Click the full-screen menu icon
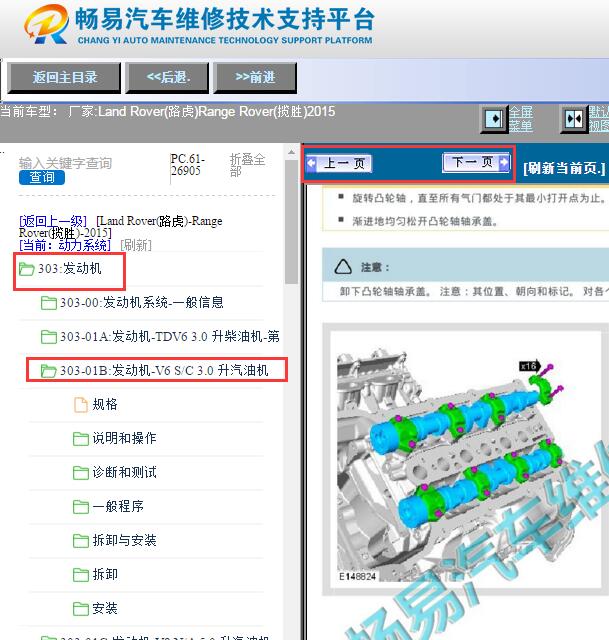 tap(494, 119)
